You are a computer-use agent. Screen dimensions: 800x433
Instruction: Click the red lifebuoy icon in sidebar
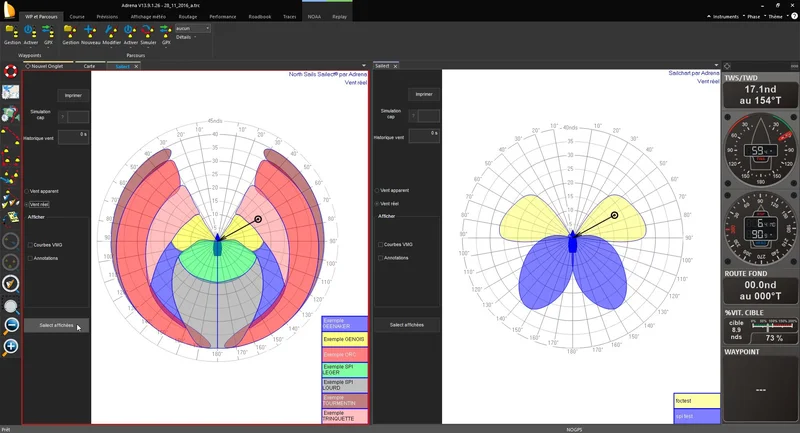click(x=11, y=72)
